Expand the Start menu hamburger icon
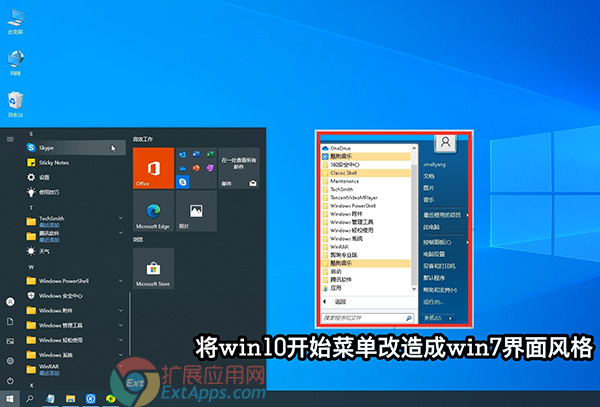Viewport: 600px width, 407px height. (x=10, y=139)
